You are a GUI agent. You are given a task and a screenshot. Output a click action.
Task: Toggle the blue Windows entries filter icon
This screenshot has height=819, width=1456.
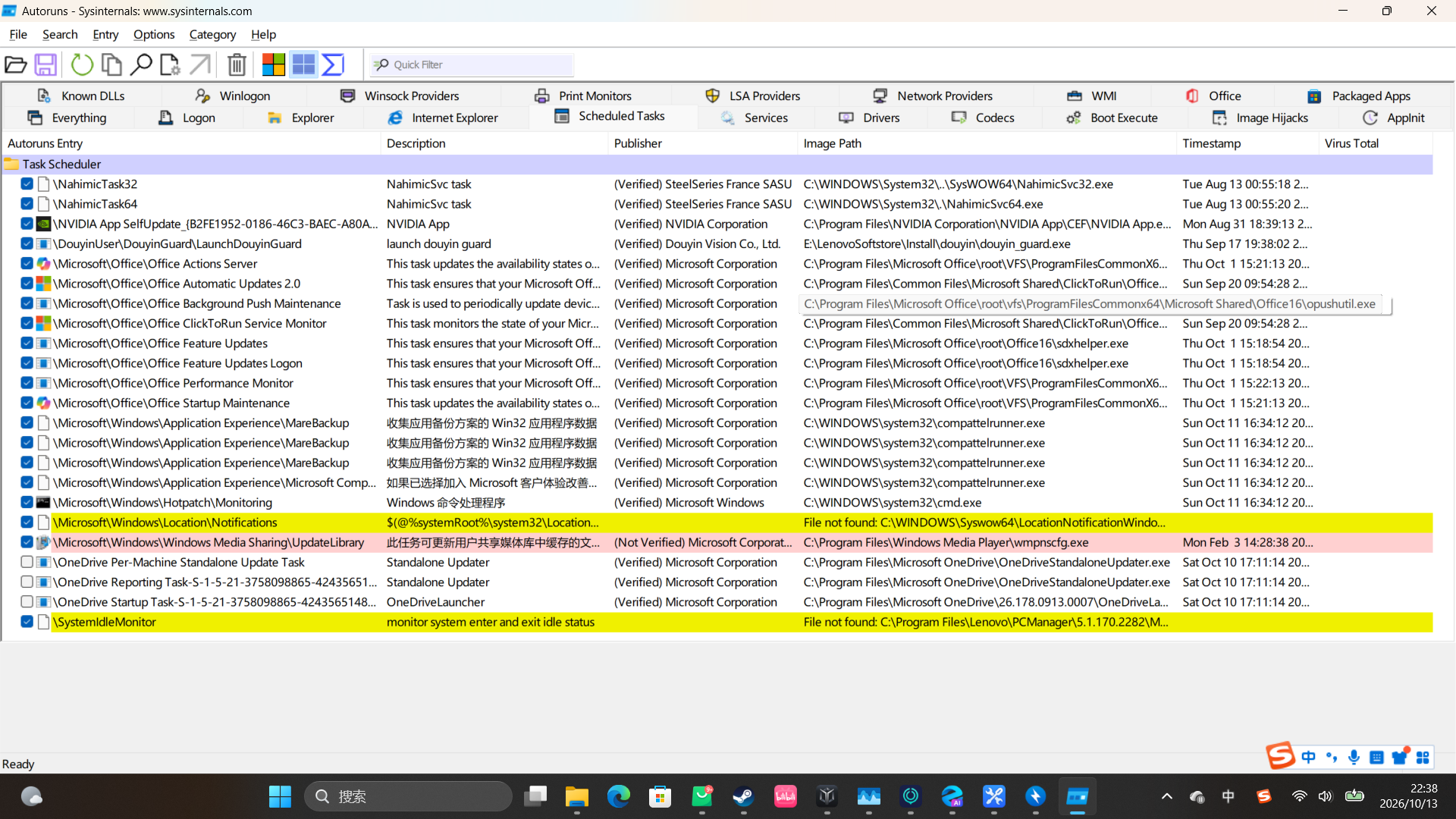(303, 65)
